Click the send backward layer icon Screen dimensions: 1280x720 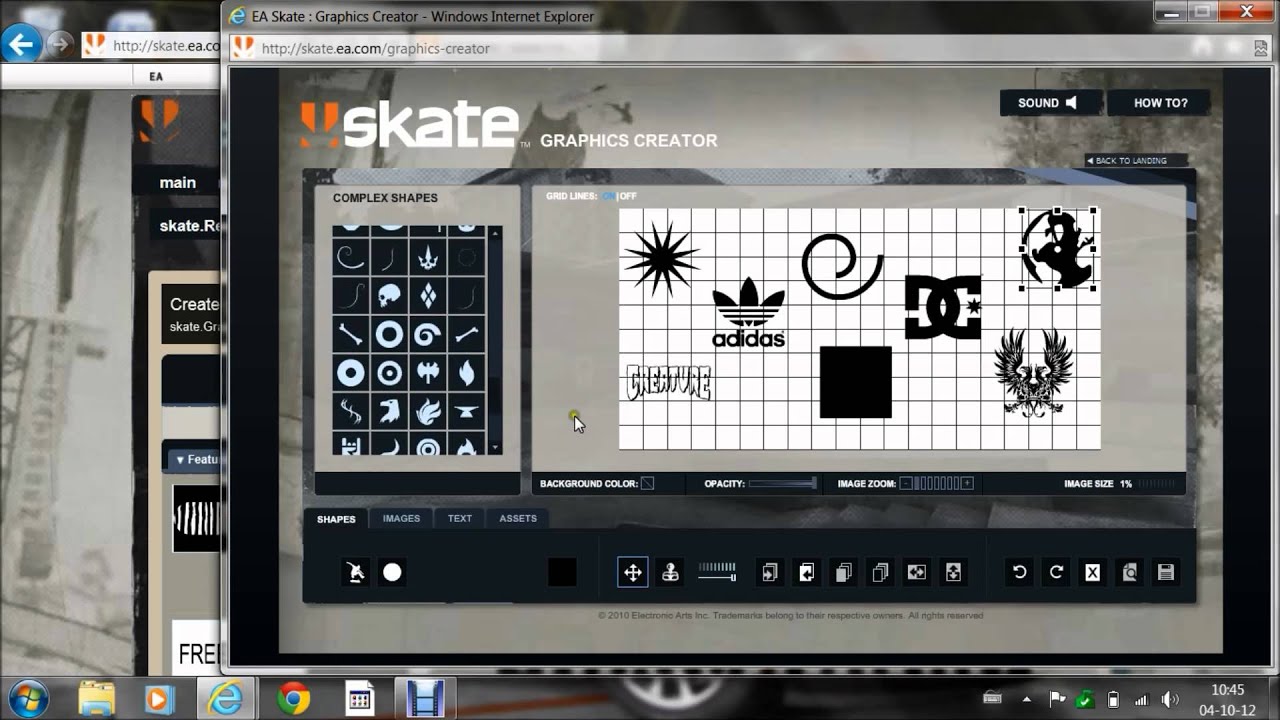(806, 572)
